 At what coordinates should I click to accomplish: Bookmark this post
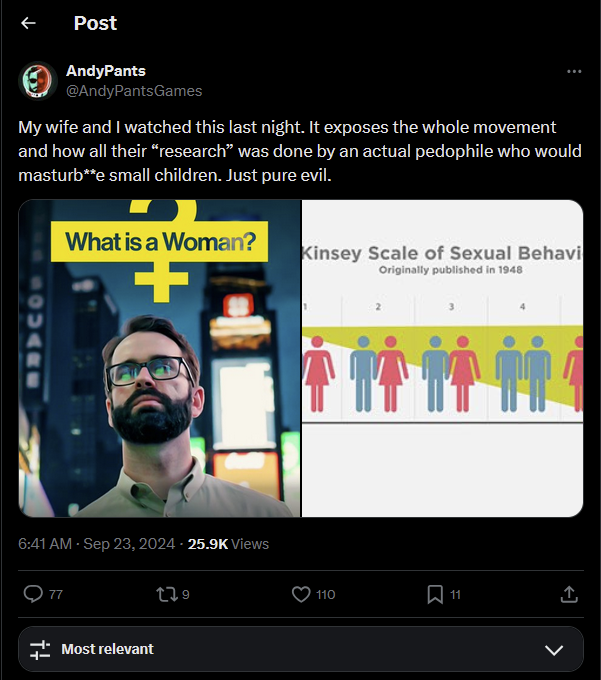tap(435, 594)
